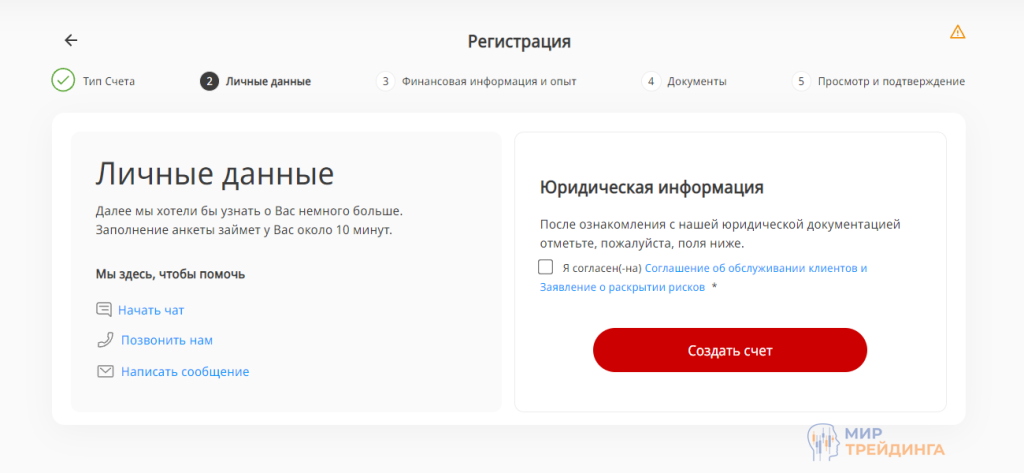
Task: Click the 'Позвонить нам' link
Action: 167,340
